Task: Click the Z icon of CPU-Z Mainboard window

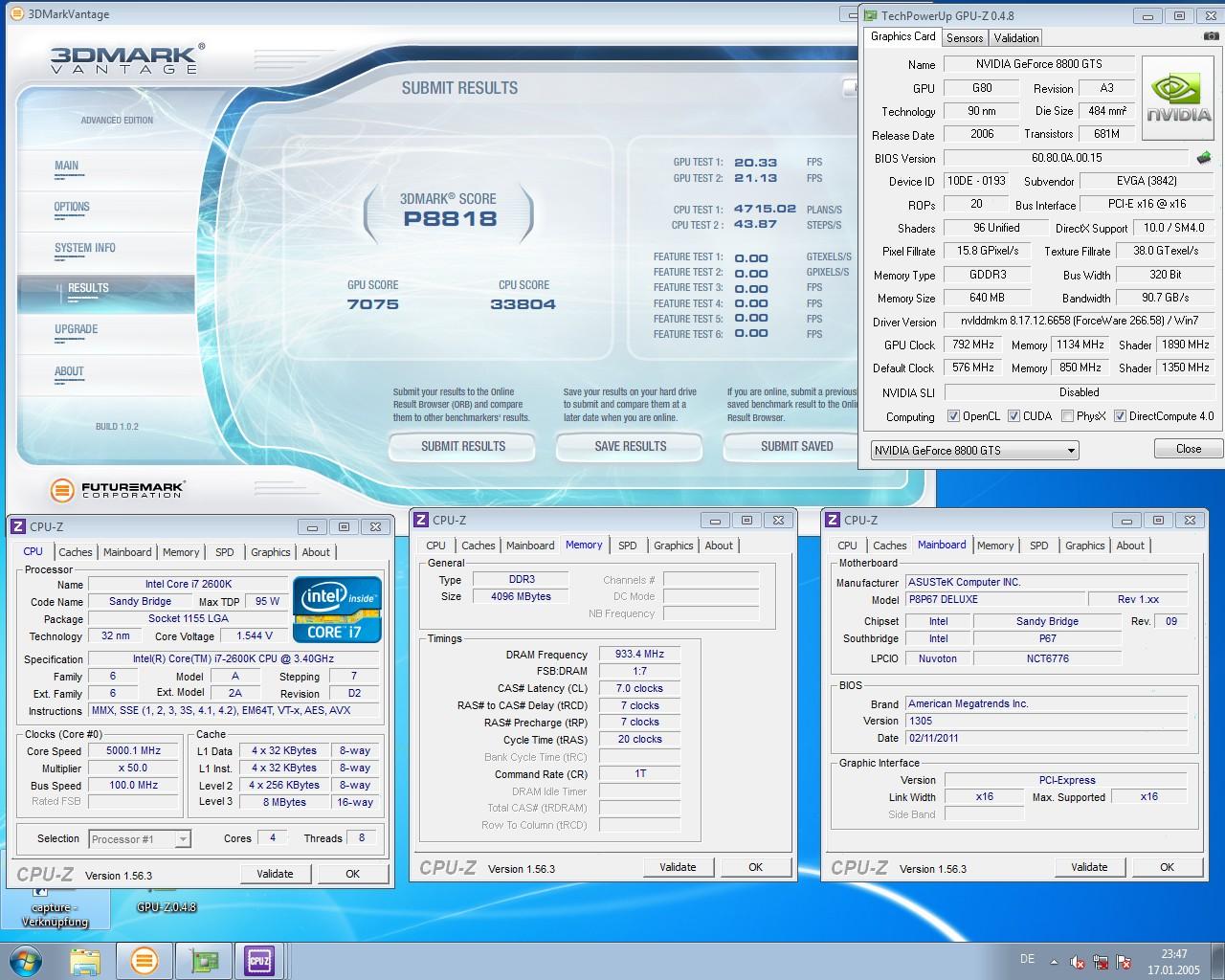Action: click(x=833, y=520)
